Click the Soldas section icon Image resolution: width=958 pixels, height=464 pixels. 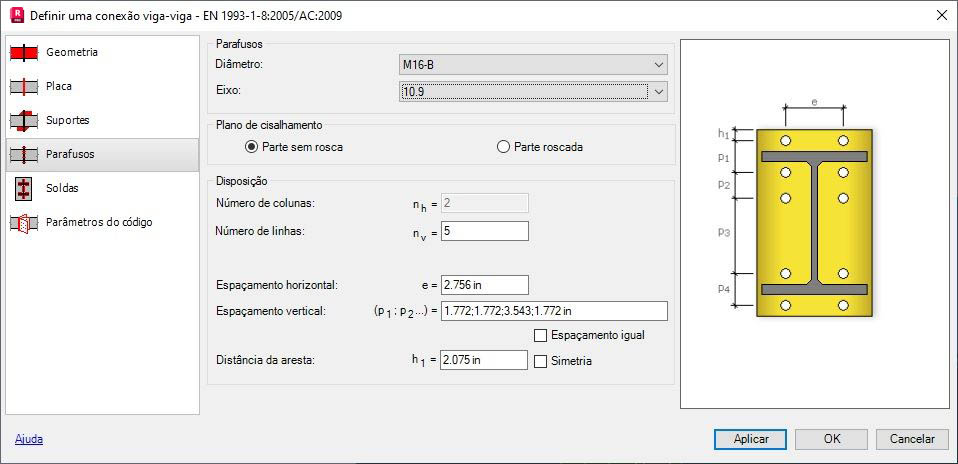[x=24, y=189]
